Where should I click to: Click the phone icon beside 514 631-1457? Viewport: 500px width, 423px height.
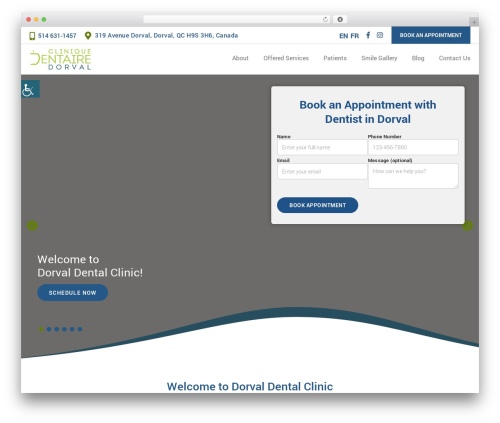pos(32,36)
